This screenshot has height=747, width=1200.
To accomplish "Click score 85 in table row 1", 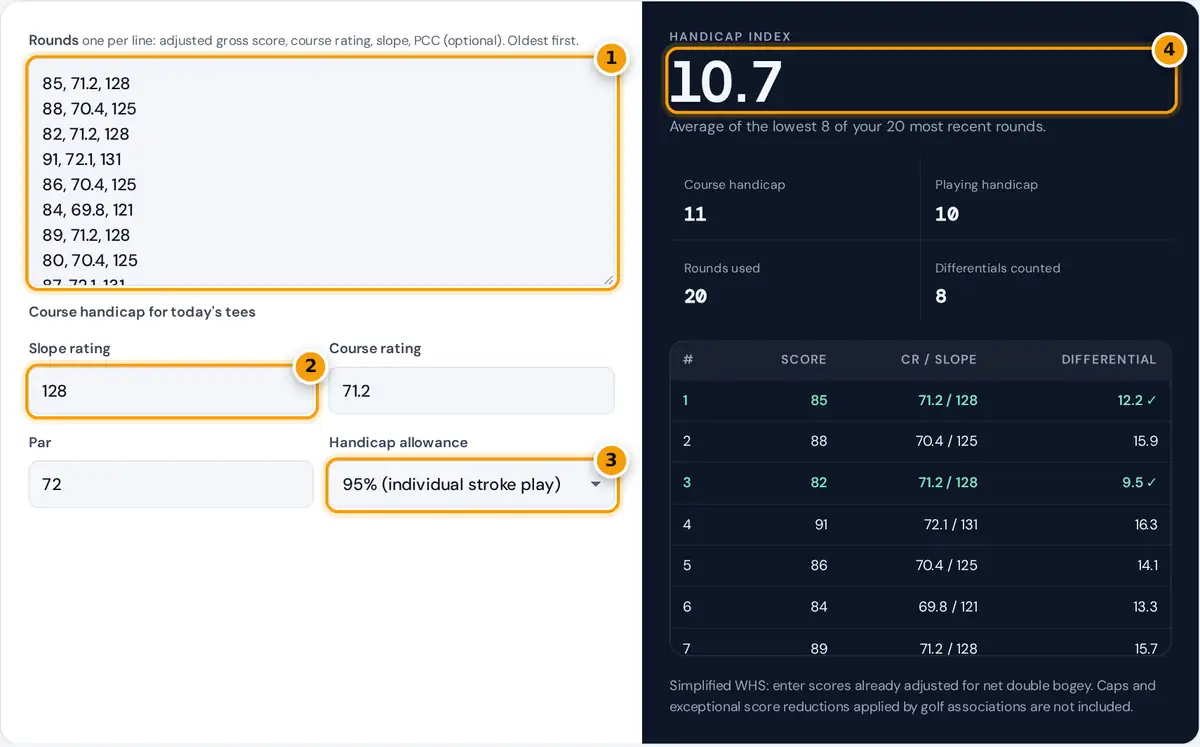I will (818, 400).
